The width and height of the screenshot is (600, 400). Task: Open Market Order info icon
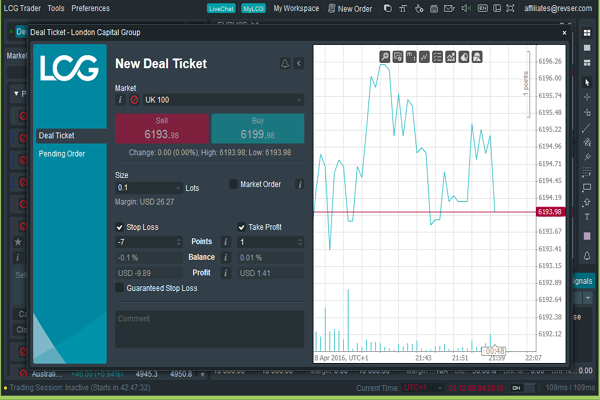(300, 184)
